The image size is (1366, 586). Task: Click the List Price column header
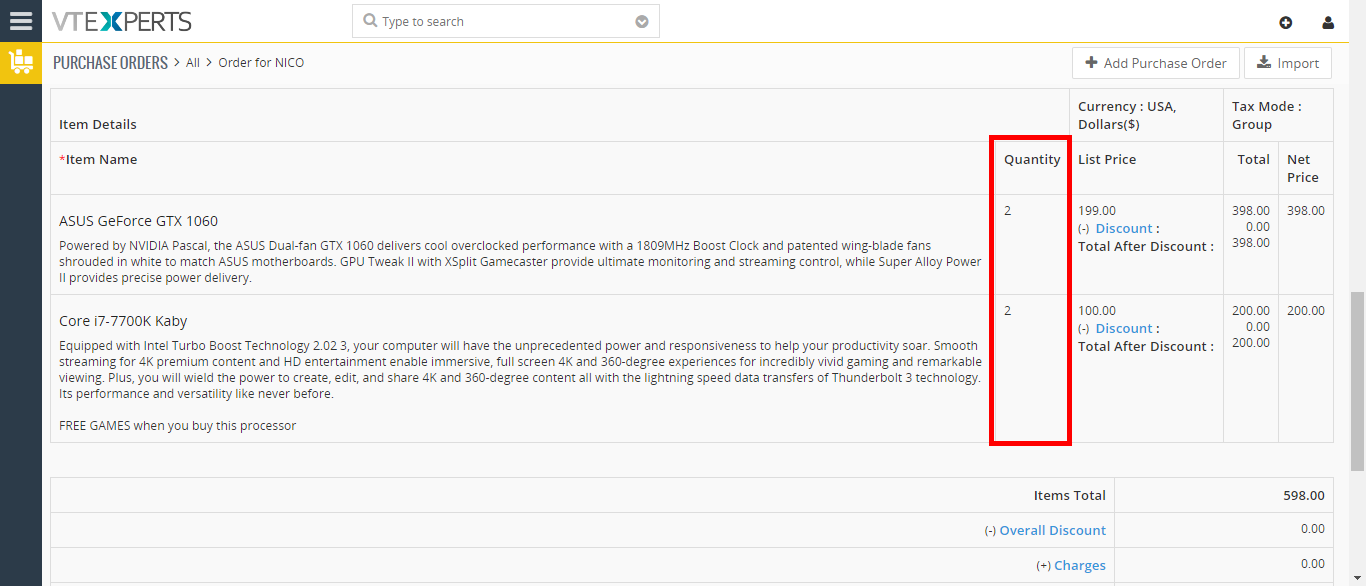1107,159
